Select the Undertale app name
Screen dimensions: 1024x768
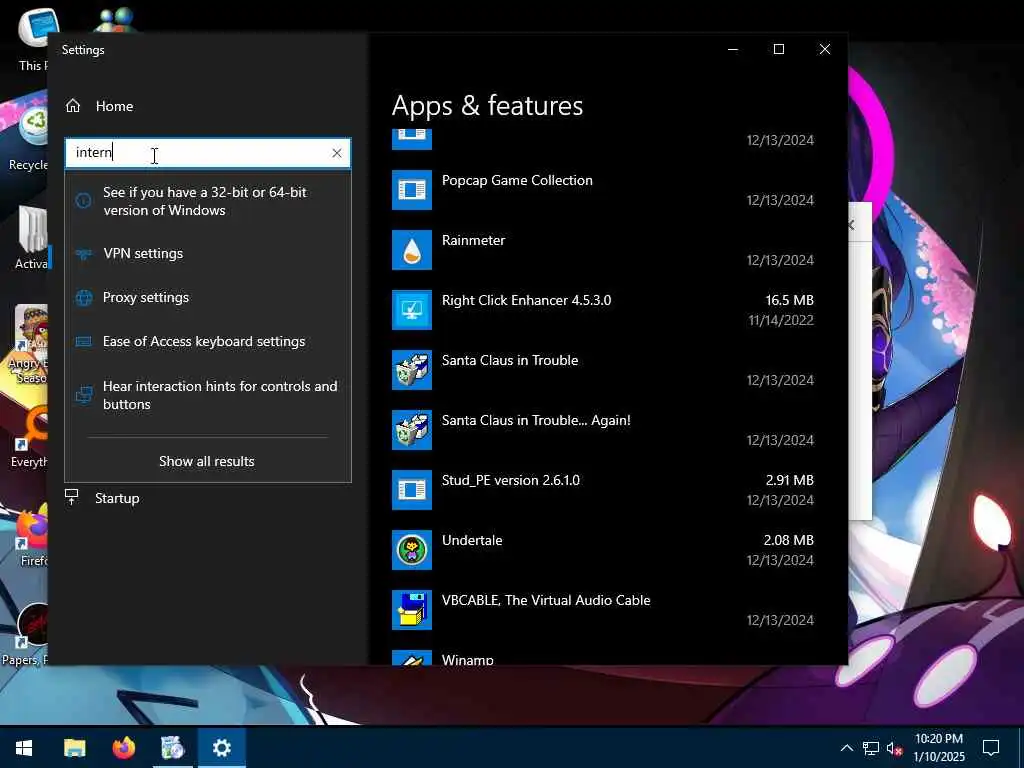pyautogui.click(x=472, y=541)
